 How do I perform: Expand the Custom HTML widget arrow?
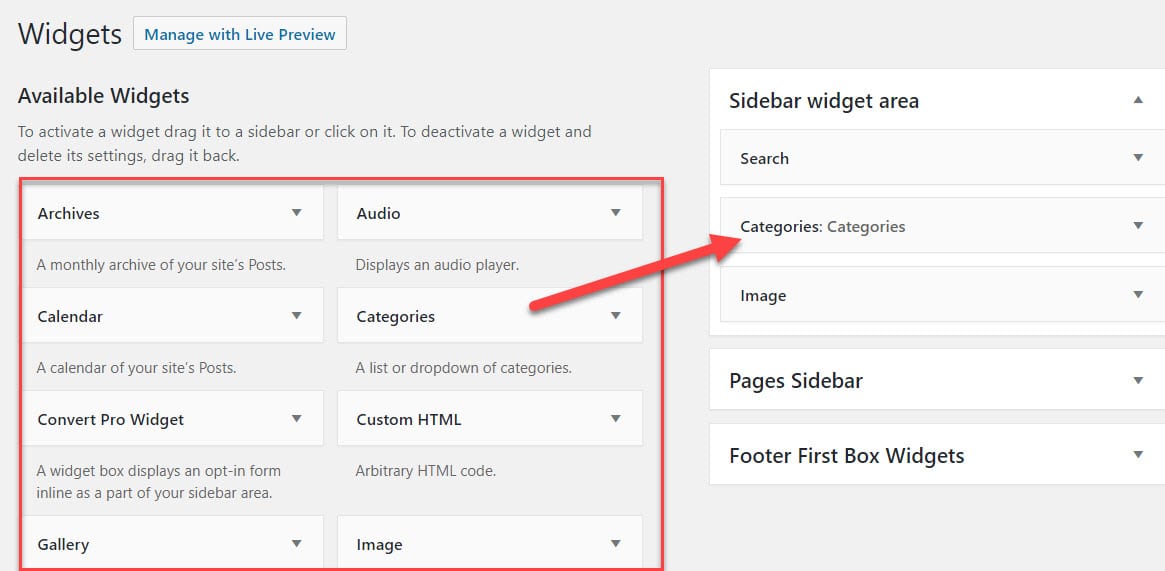(x=615, y=419)
